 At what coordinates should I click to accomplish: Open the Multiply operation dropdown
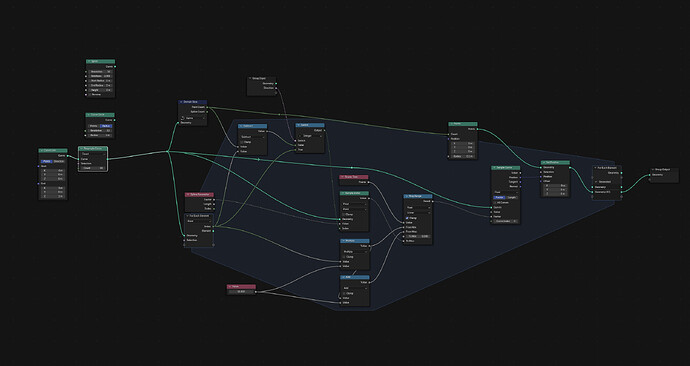coord(355,252)
